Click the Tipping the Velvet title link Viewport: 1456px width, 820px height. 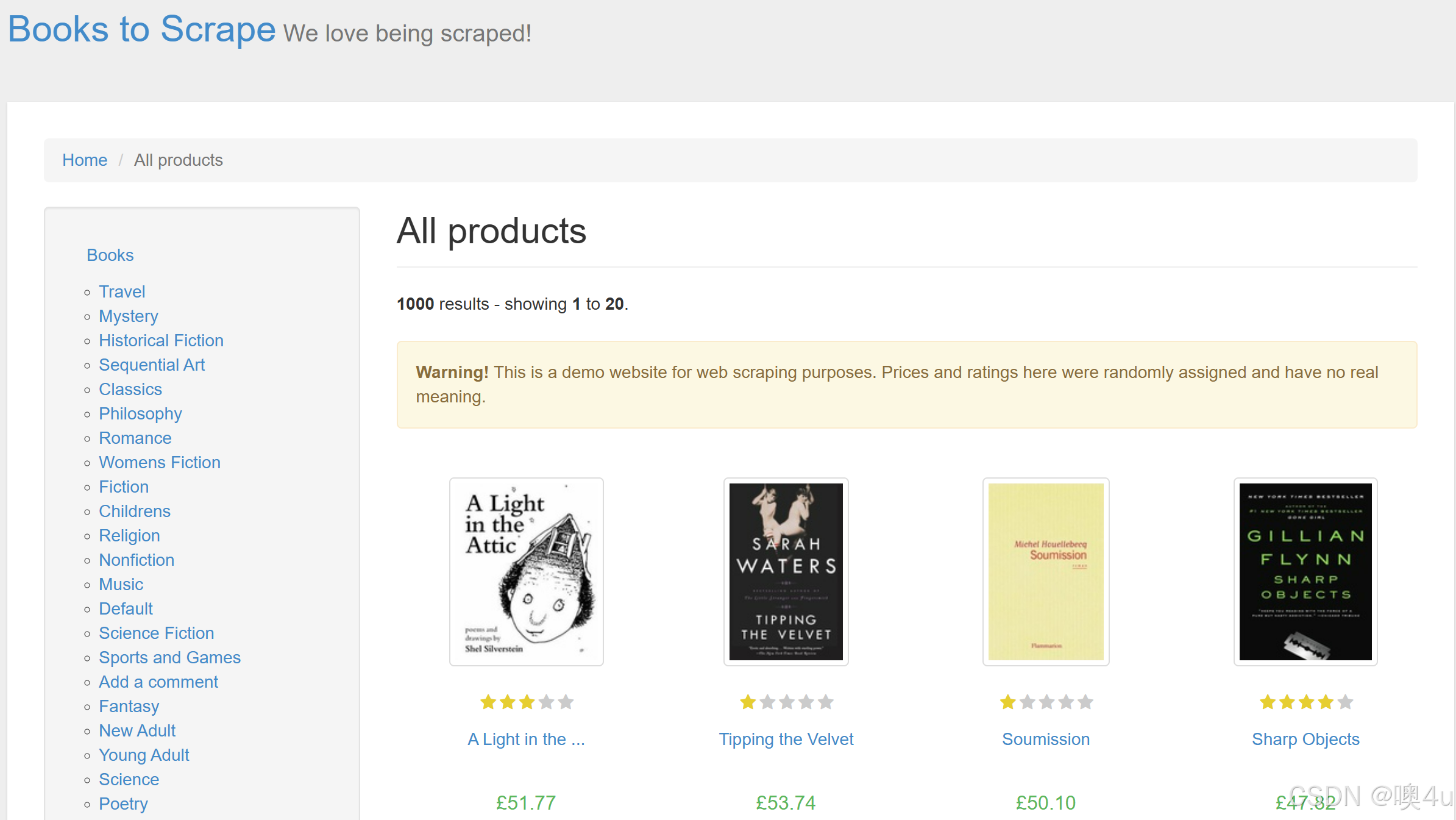pos(786,739)
